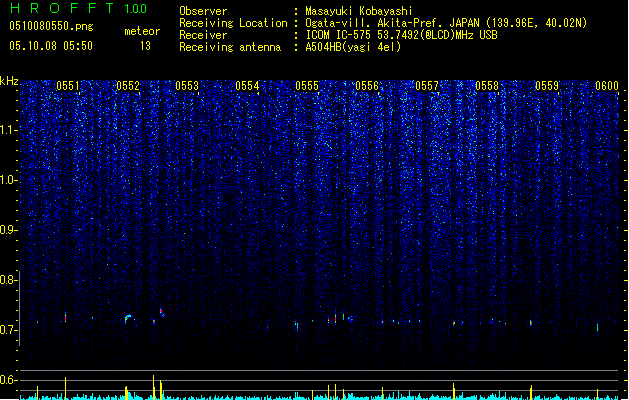Click the 0558 time marker

click(487, 86)
